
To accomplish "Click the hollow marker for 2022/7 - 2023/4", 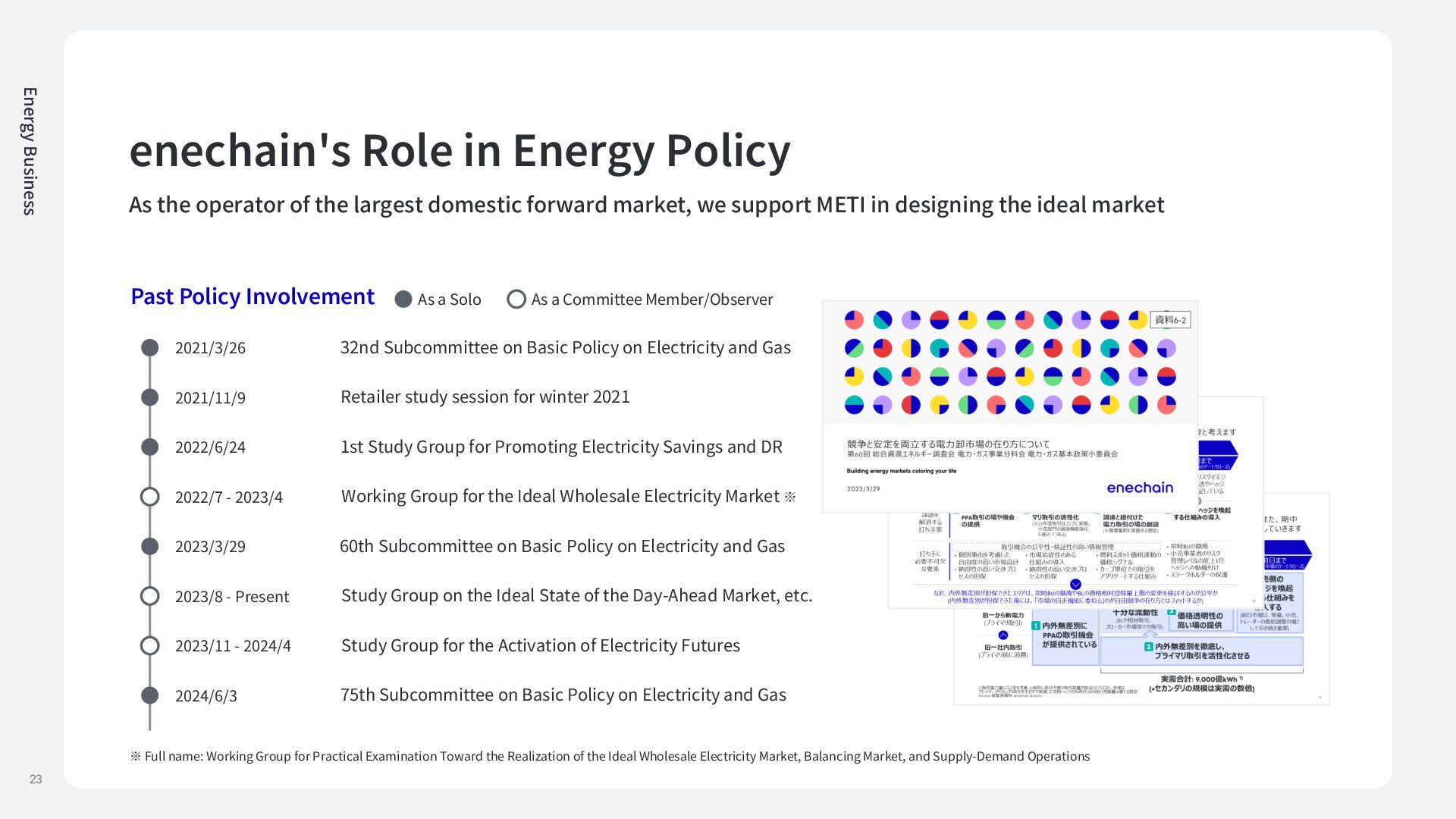I will (x=150, y=497).
